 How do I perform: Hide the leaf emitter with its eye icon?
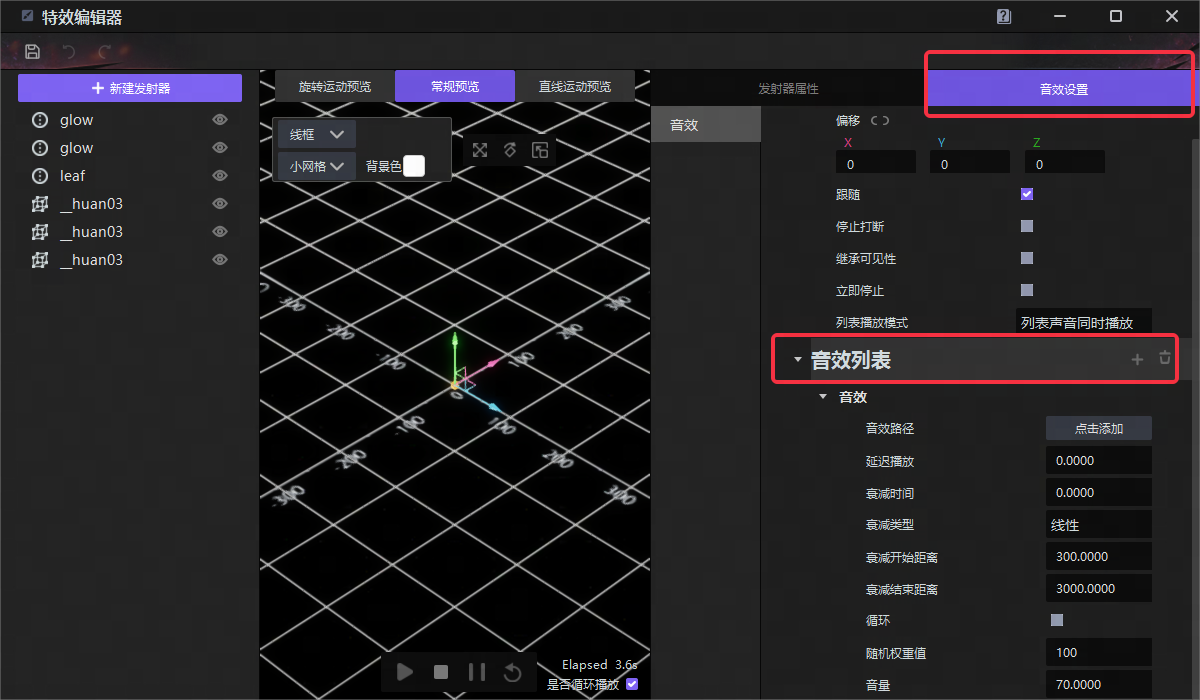pos(220,176)
